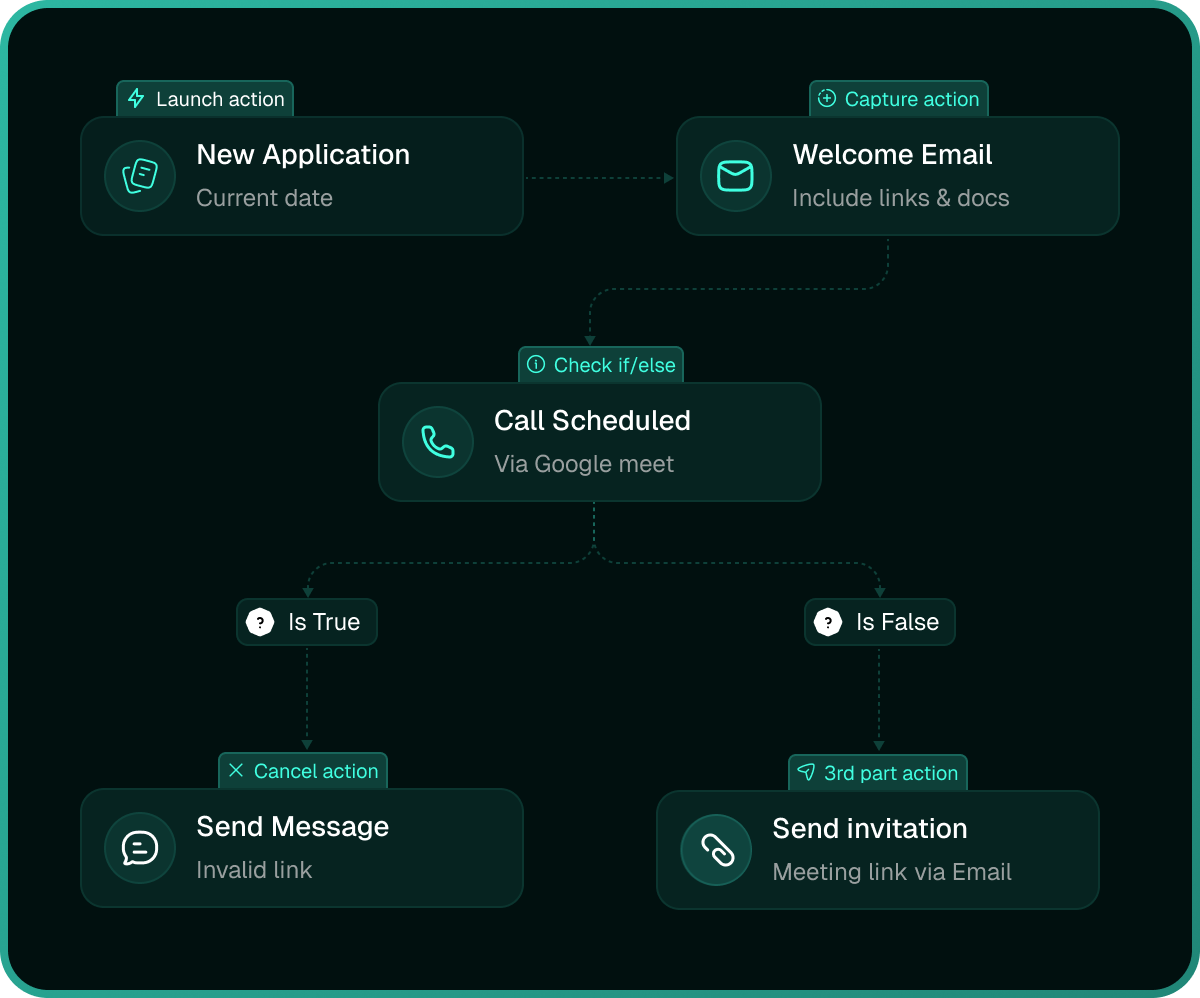Image resolution: width=1200 pixels, height=998 pixels.
Task: Click the lightning bolt icon on Launch action
Action: (137, 99)
